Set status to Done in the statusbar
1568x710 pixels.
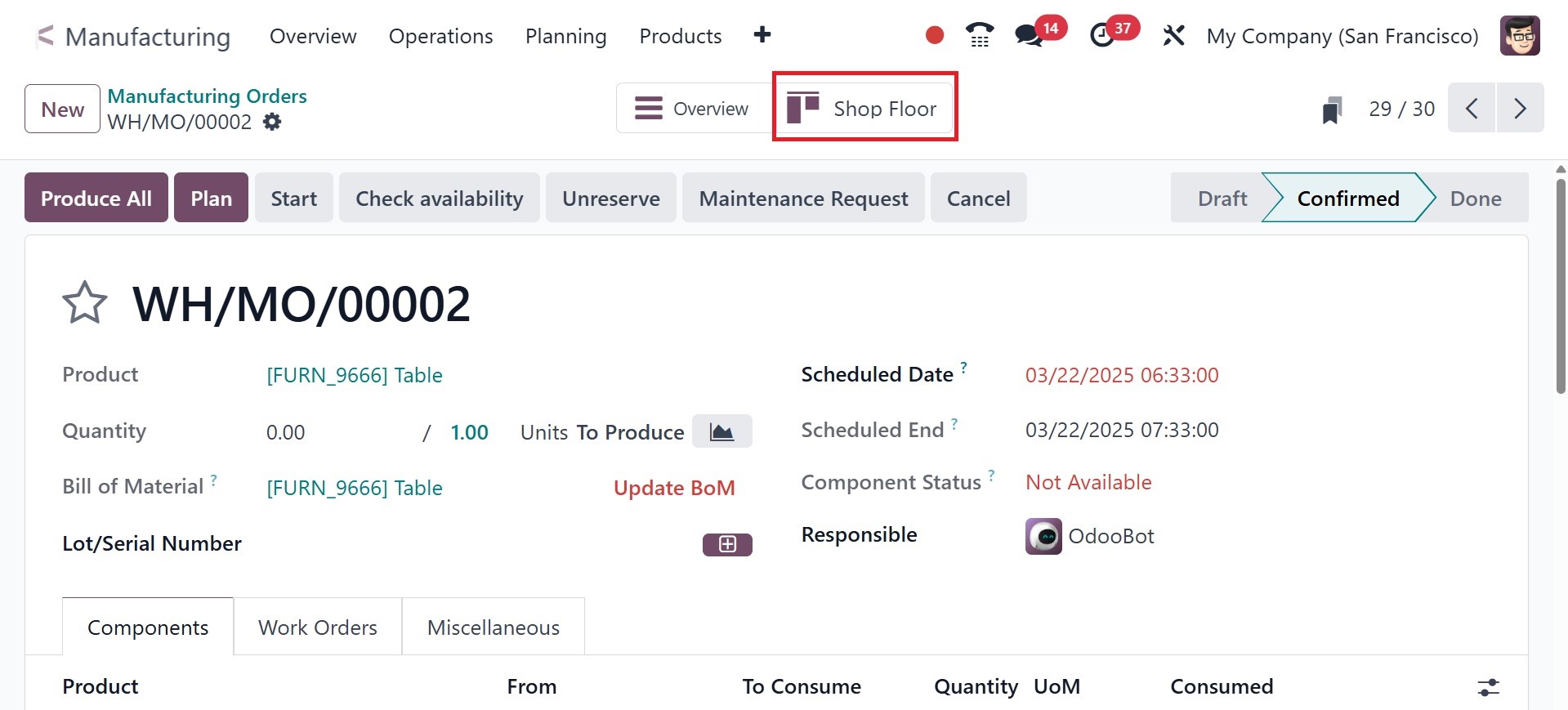pos(1475,199)
